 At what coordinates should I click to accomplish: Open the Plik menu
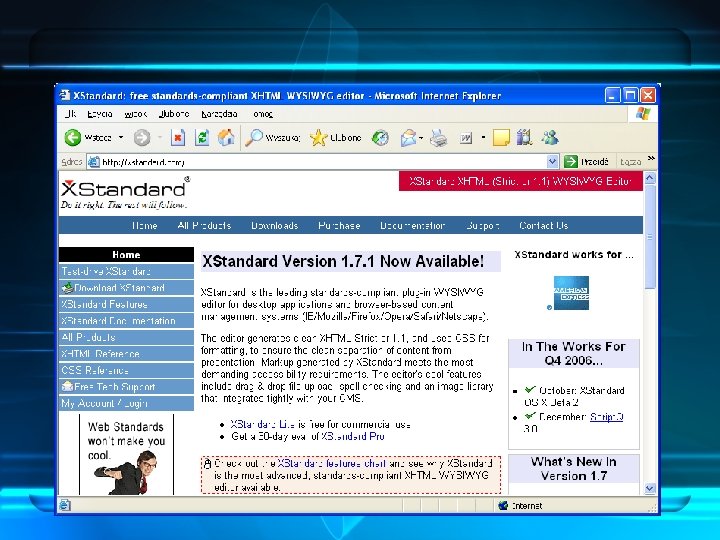pyautogui.click(x=71, y=114)
